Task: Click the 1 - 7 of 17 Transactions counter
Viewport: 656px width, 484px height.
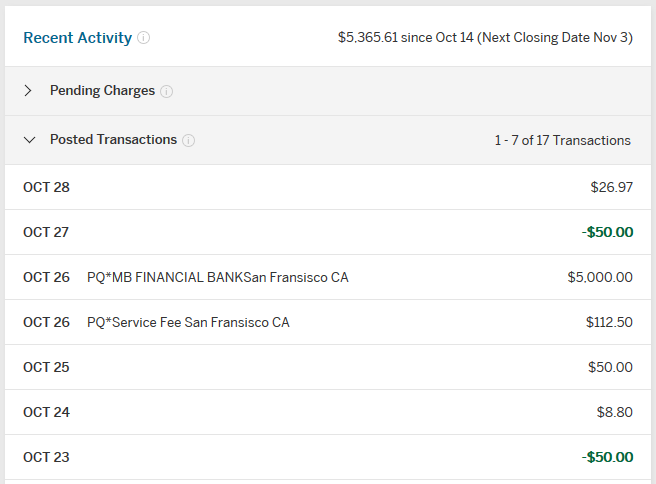Action: (562, 140)
